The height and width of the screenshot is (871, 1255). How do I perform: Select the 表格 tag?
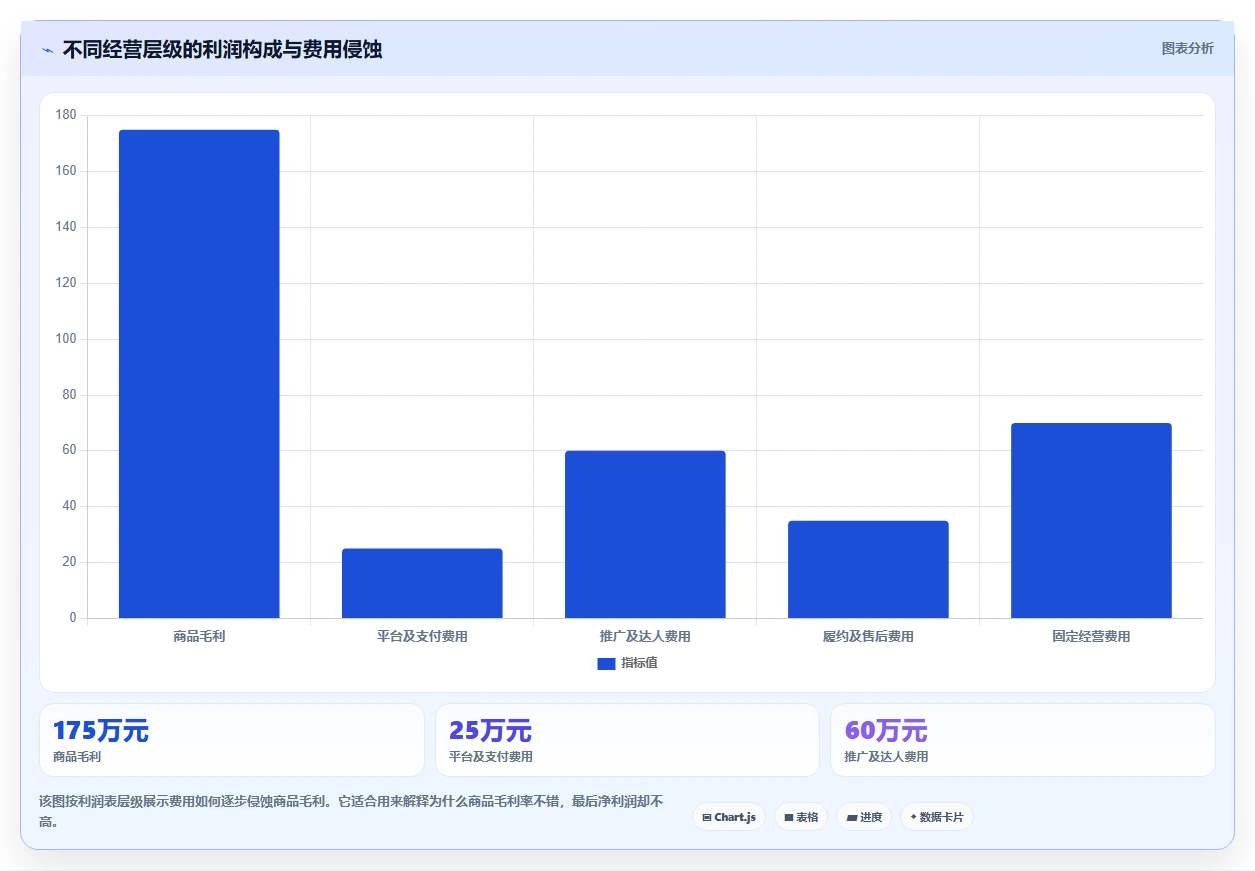point(801,817)
